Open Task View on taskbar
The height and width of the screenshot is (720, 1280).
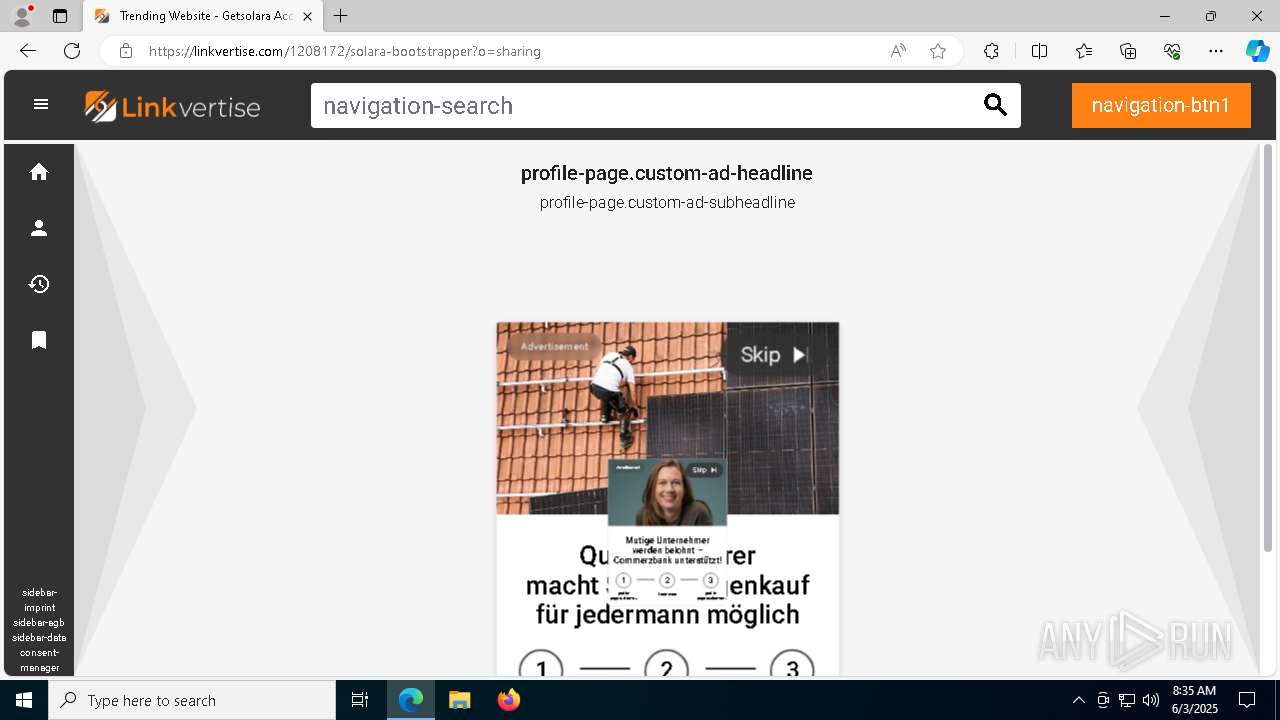[x=360, y=700]
